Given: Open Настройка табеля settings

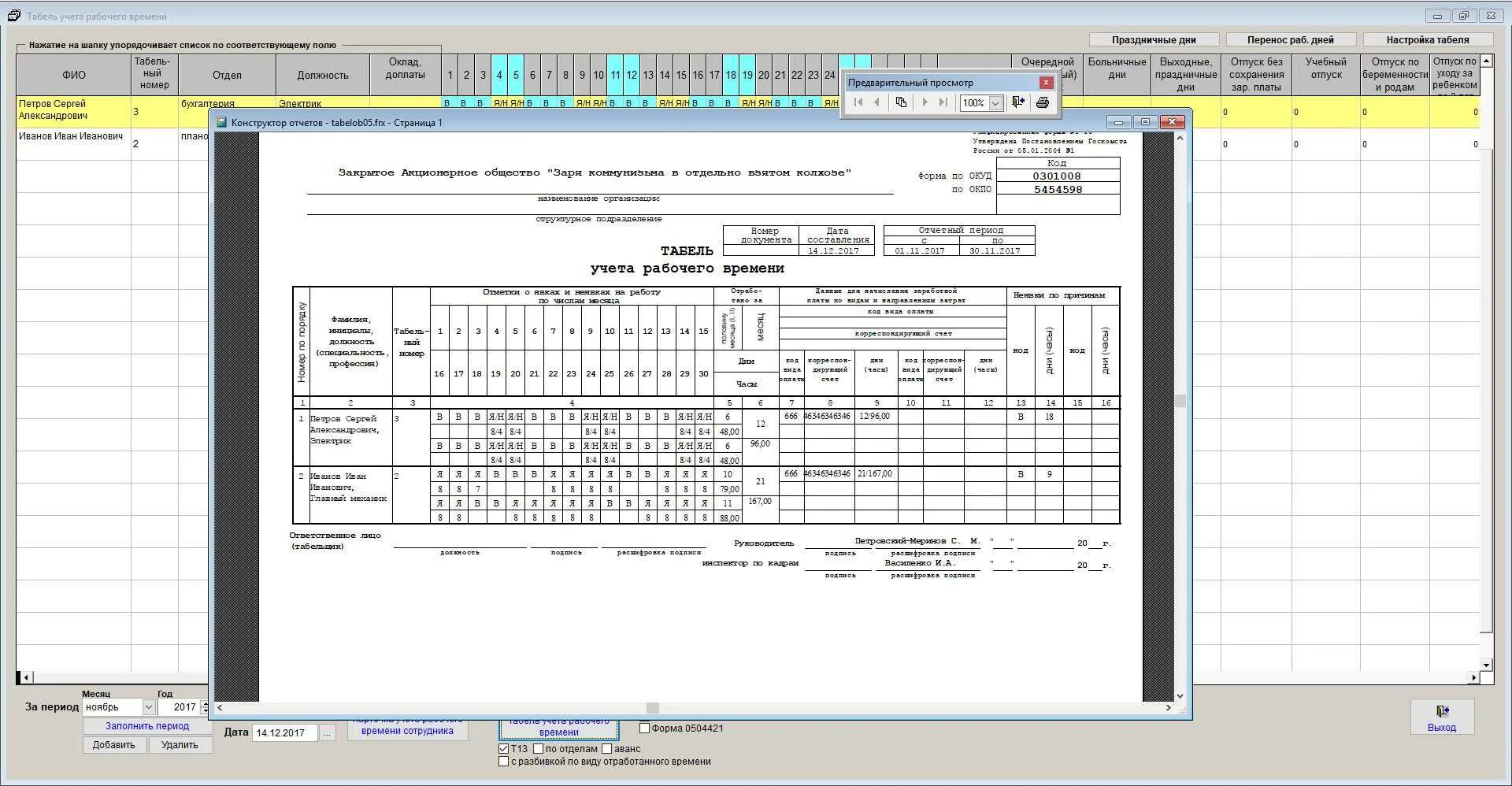Looking at the screenshot, I should [x=1428, y=39].
